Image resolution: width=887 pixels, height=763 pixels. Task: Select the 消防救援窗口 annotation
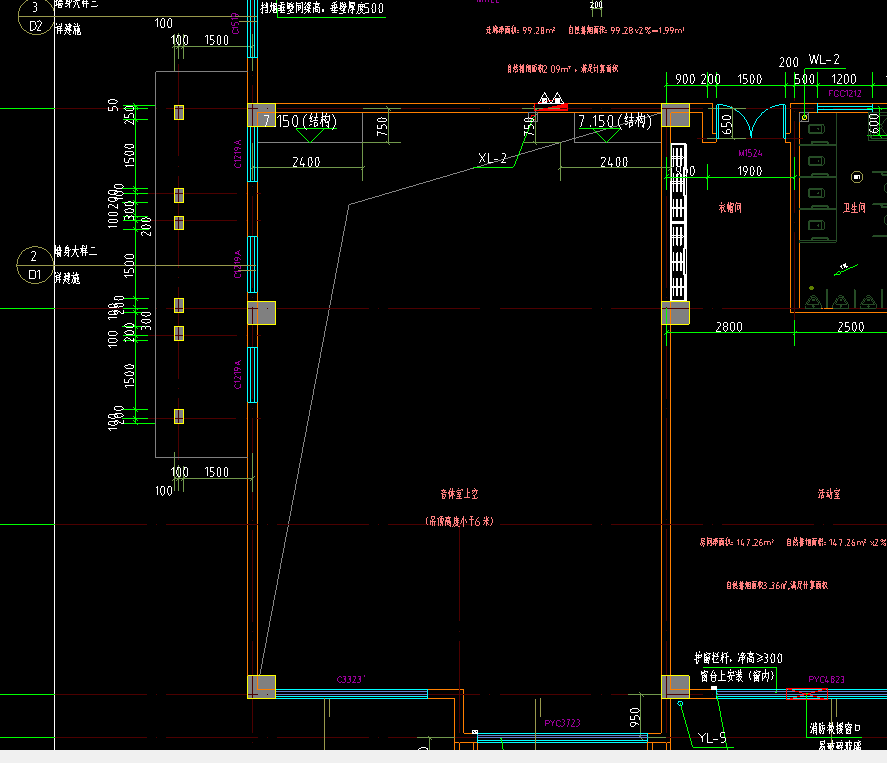coord(834,728)
